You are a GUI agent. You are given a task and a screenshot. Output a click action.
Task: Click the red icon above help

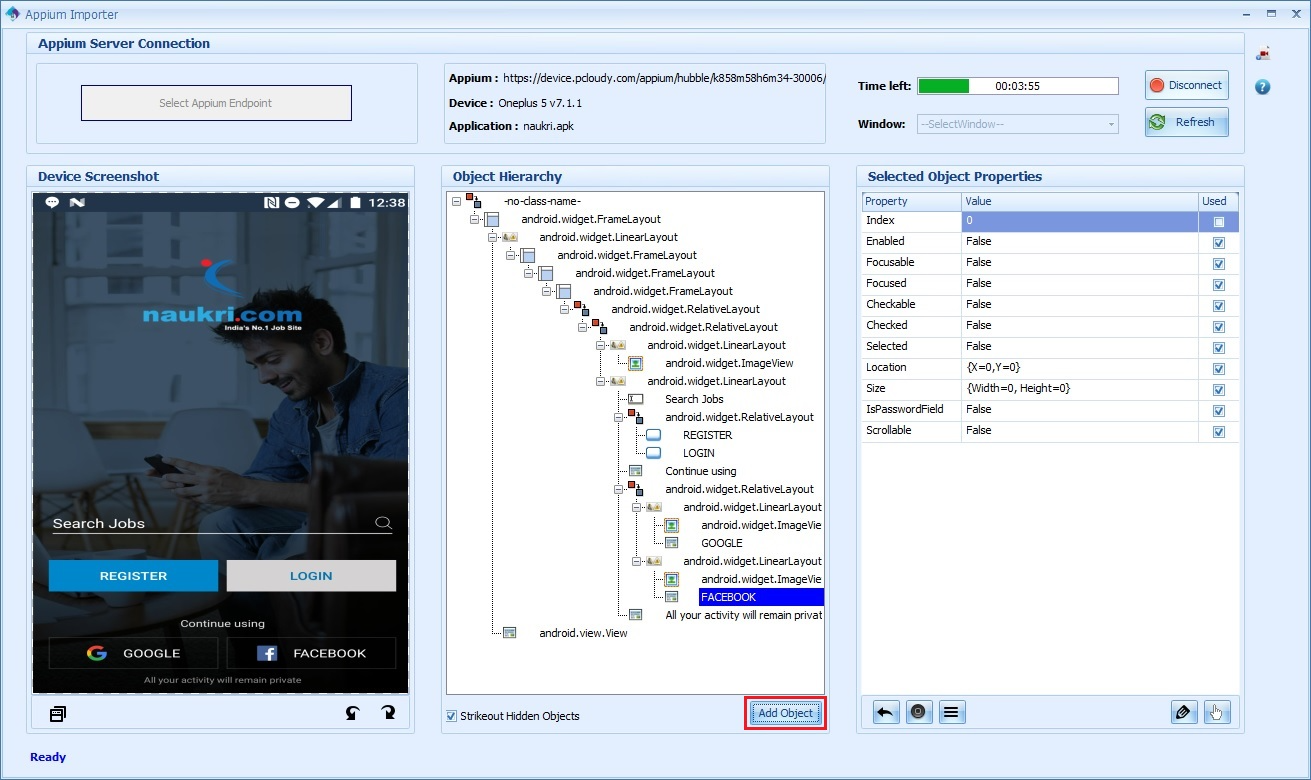point(1263,54)
